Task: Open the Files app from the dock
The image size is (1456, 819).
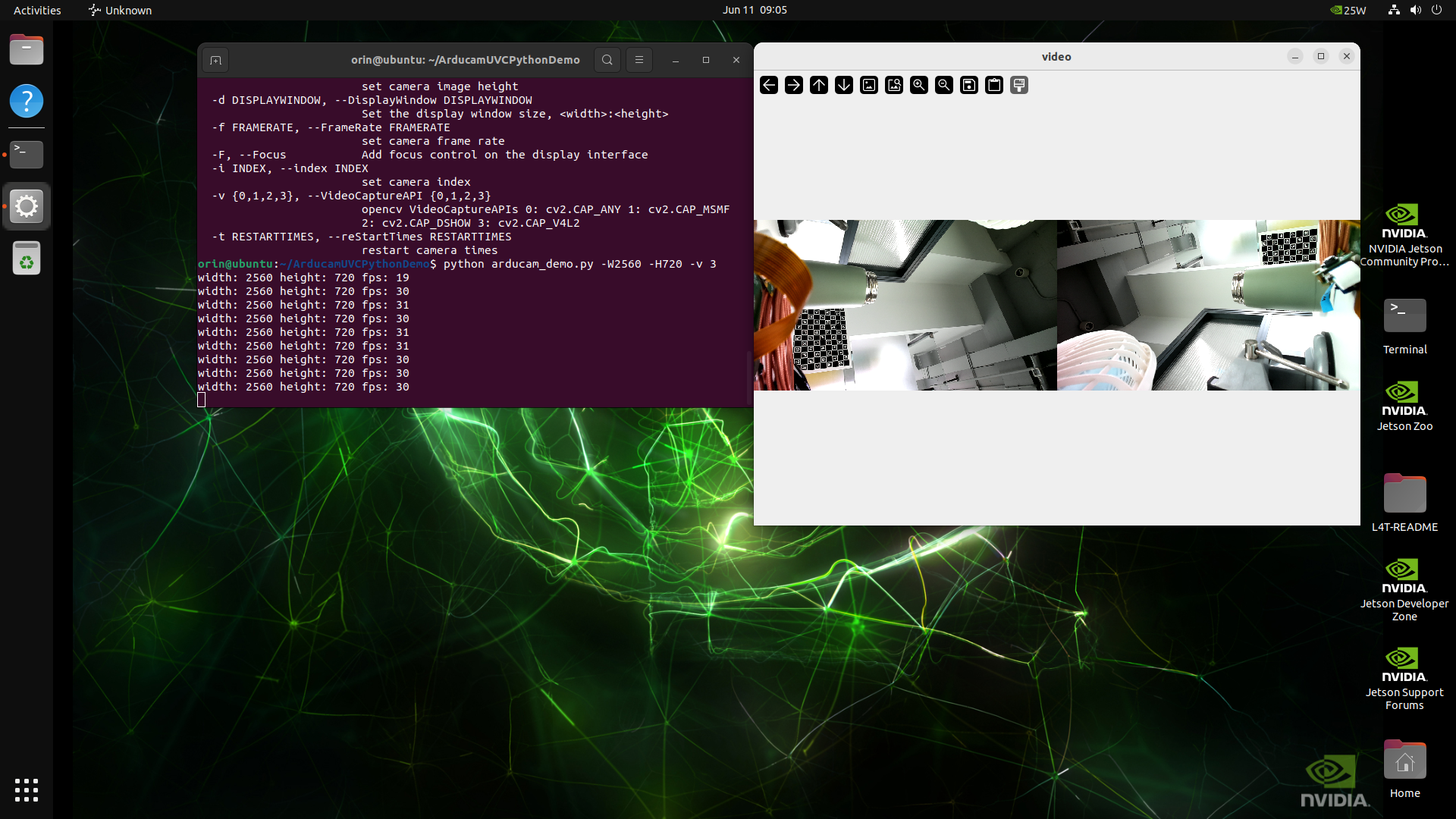Action: (27, 50)
